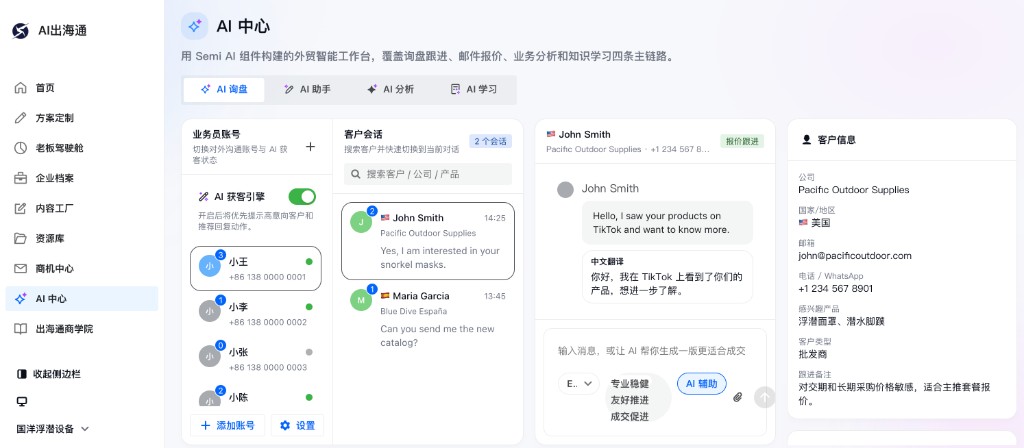Toggle the AI 获客引擎 switch
The height and width of the screenshot is (448, 1024).
pos(302,197)
